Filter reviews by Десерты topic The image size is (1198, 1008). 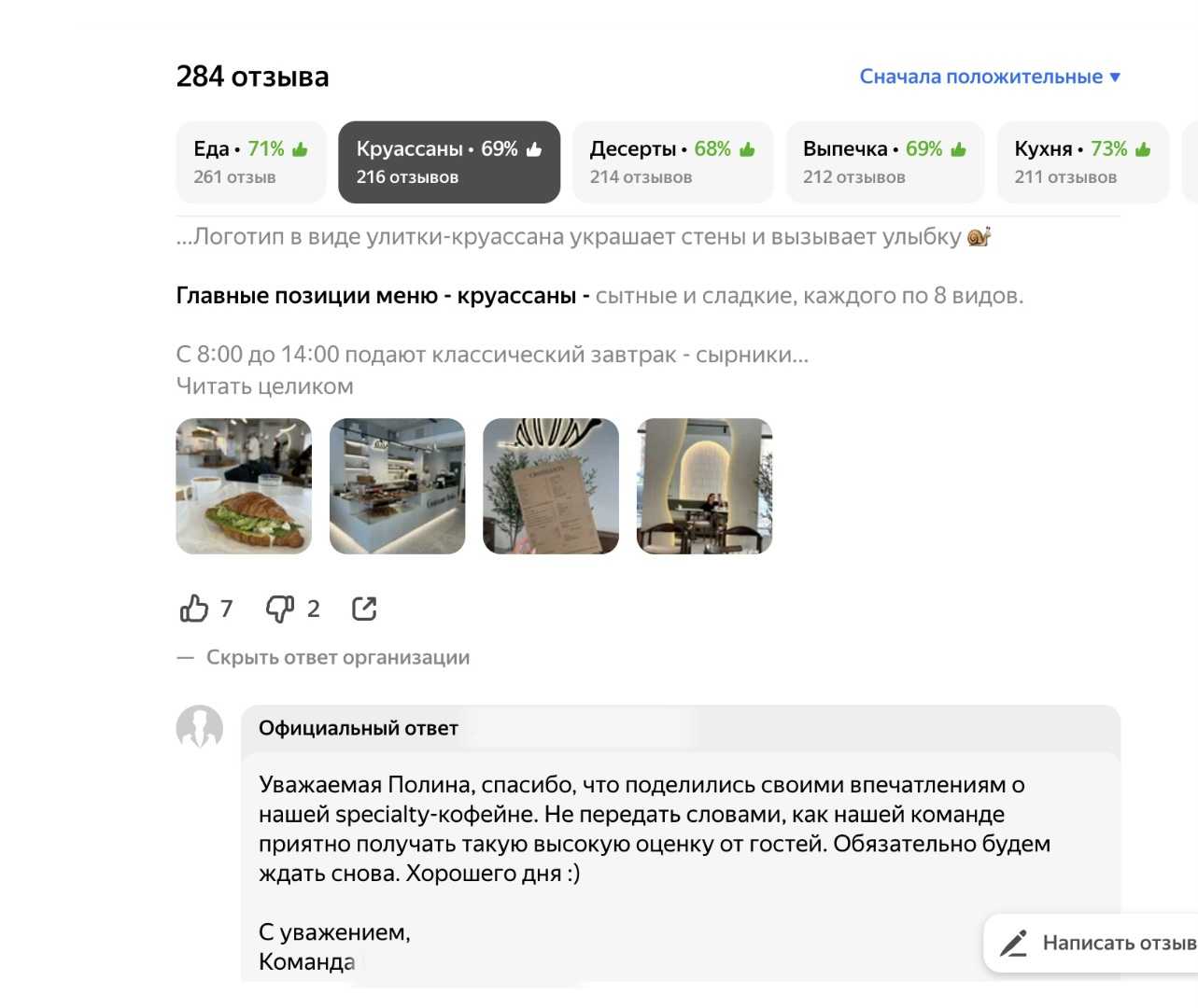pos(672,162)
